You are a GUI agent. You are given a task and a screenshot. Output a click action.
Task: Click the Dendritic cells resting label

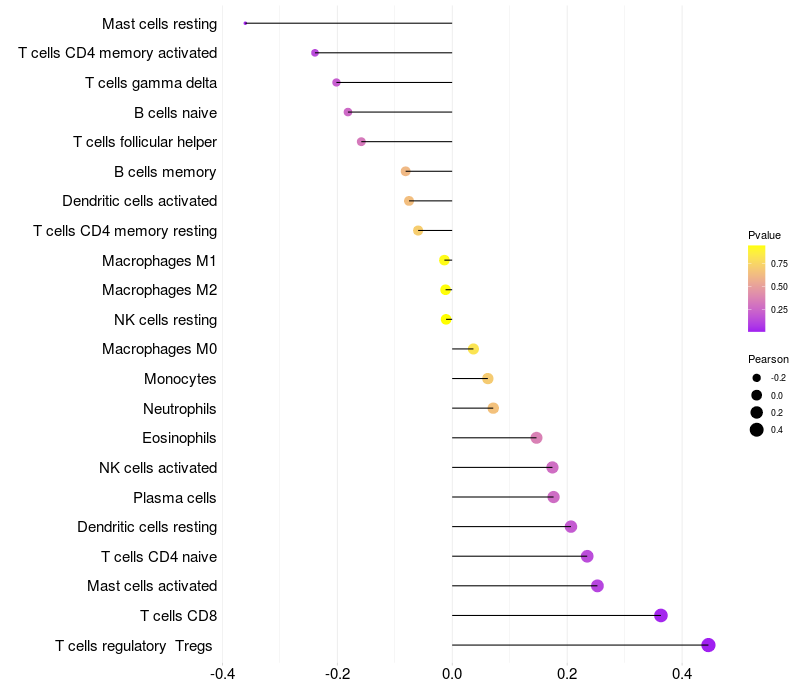(x=147, y=527)
